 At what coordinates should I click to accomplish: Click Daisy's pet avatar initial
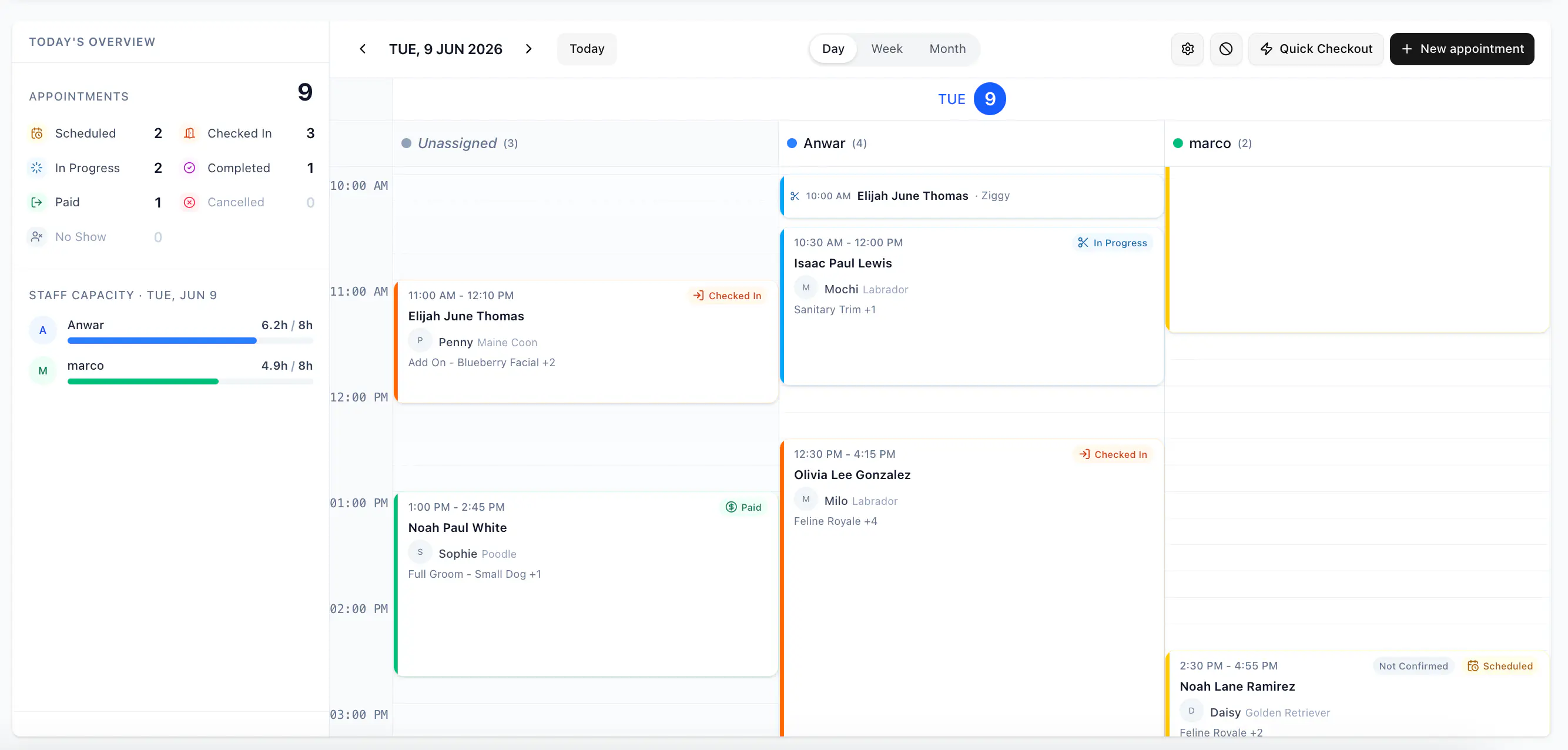(x=1192, y=711)
